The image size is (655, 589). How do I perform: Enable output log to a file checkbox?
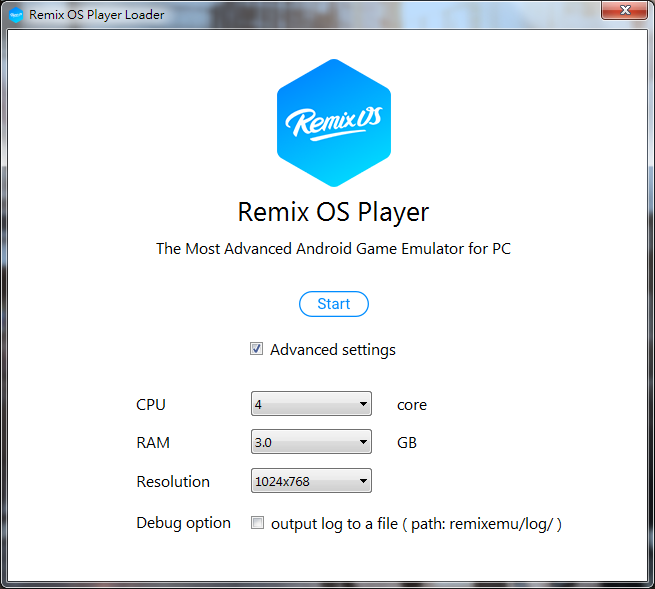[257, 523]
